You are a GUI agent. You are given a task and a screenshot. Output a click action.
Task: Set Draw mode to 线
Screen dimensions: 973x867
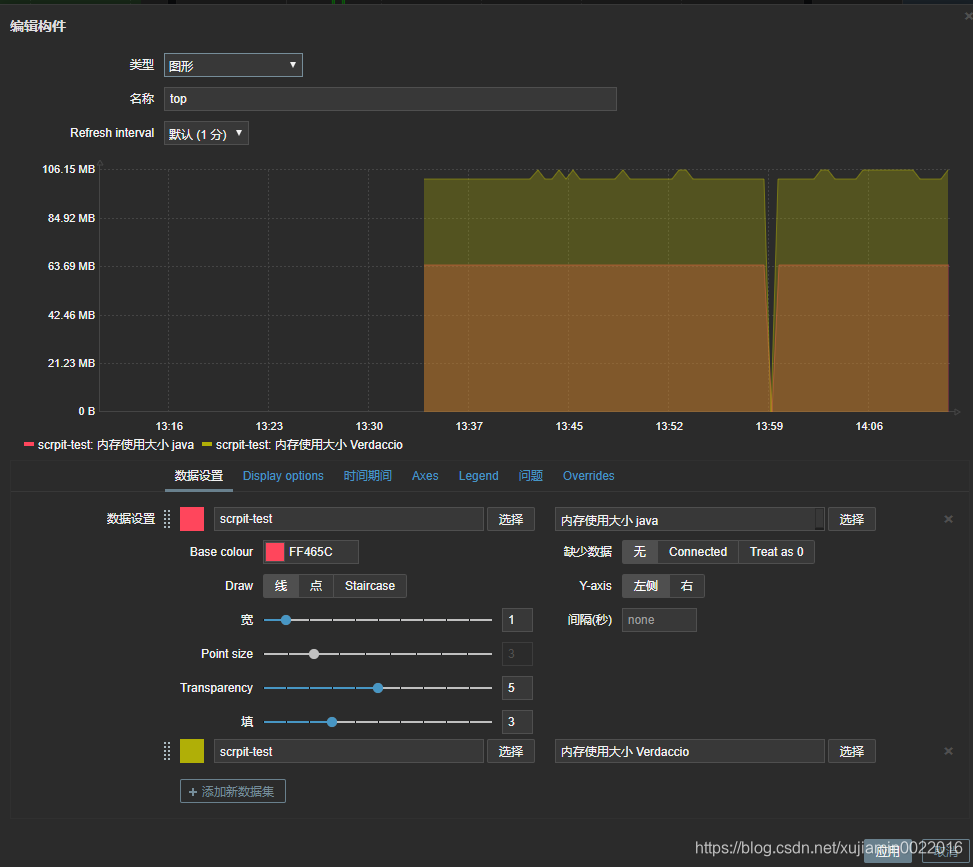pyautogui.click(x=281, y=586)
